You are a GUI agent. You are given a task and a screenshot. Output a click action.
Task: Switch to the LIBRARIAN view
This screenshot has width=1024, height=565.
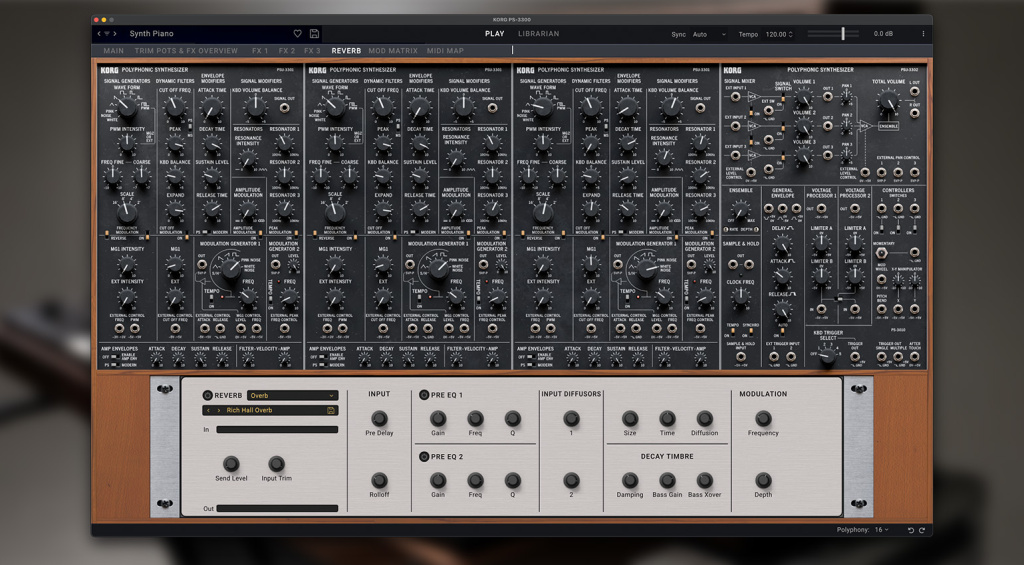[x=538, y=34]
